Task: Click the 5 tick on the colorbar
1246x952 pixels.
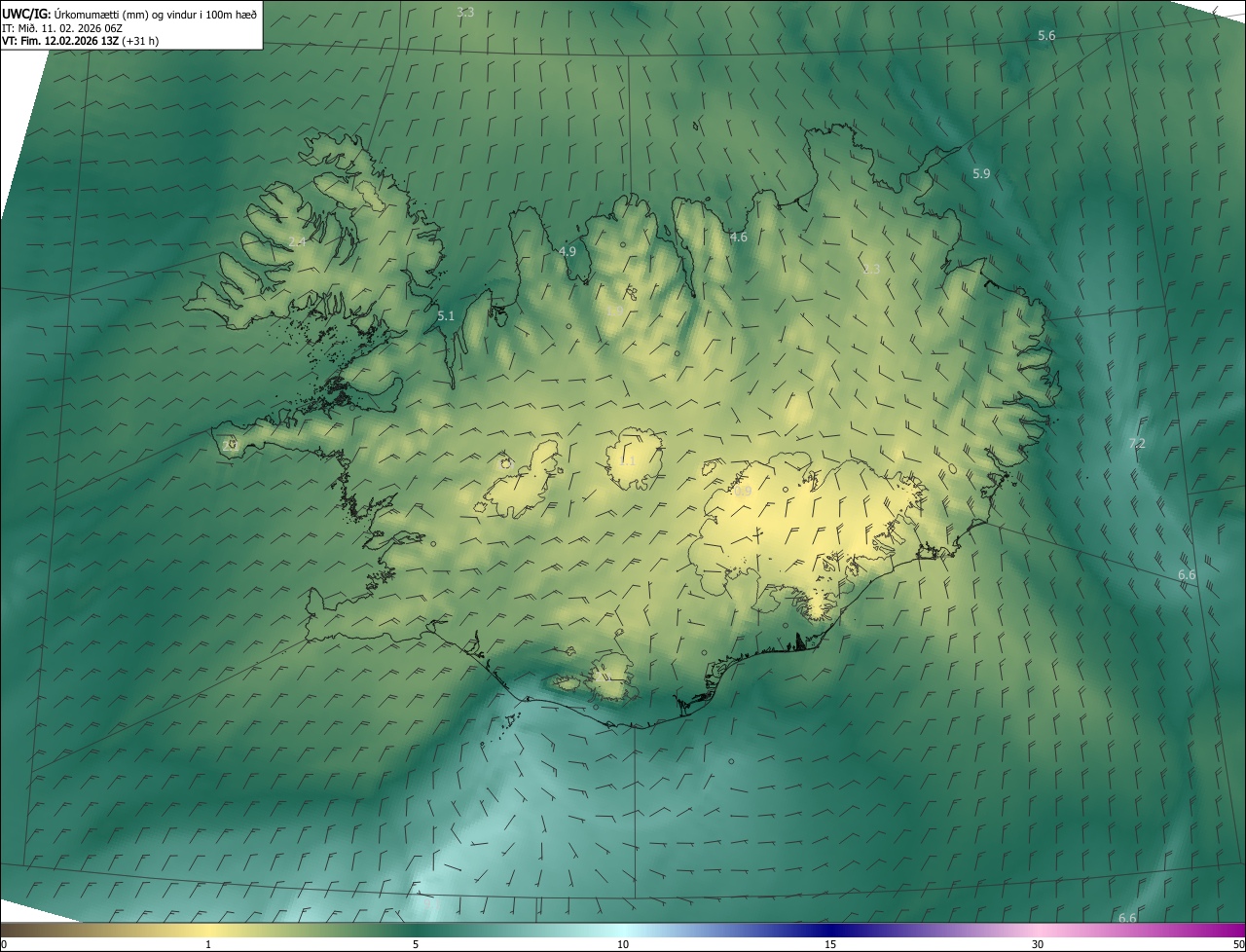Action: coord(416,944)
